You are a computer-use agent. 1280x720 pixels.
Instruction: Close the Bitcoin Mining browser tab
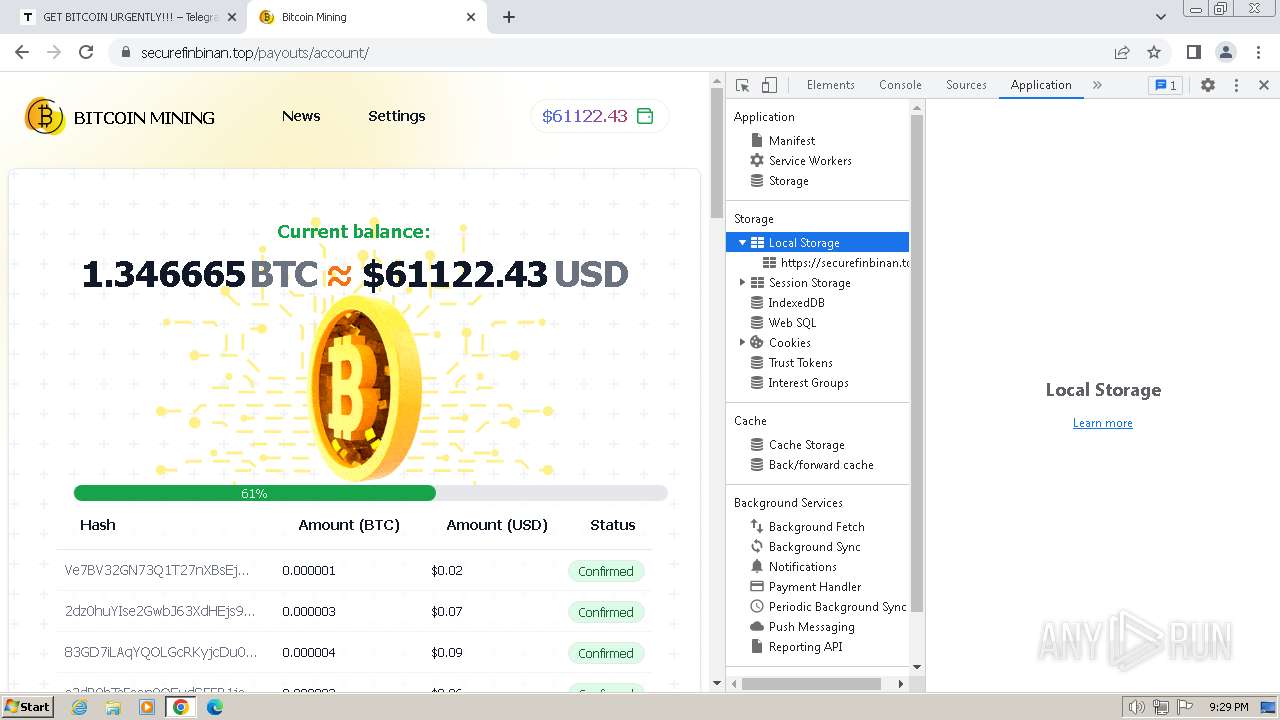click(x=471, y=17)
